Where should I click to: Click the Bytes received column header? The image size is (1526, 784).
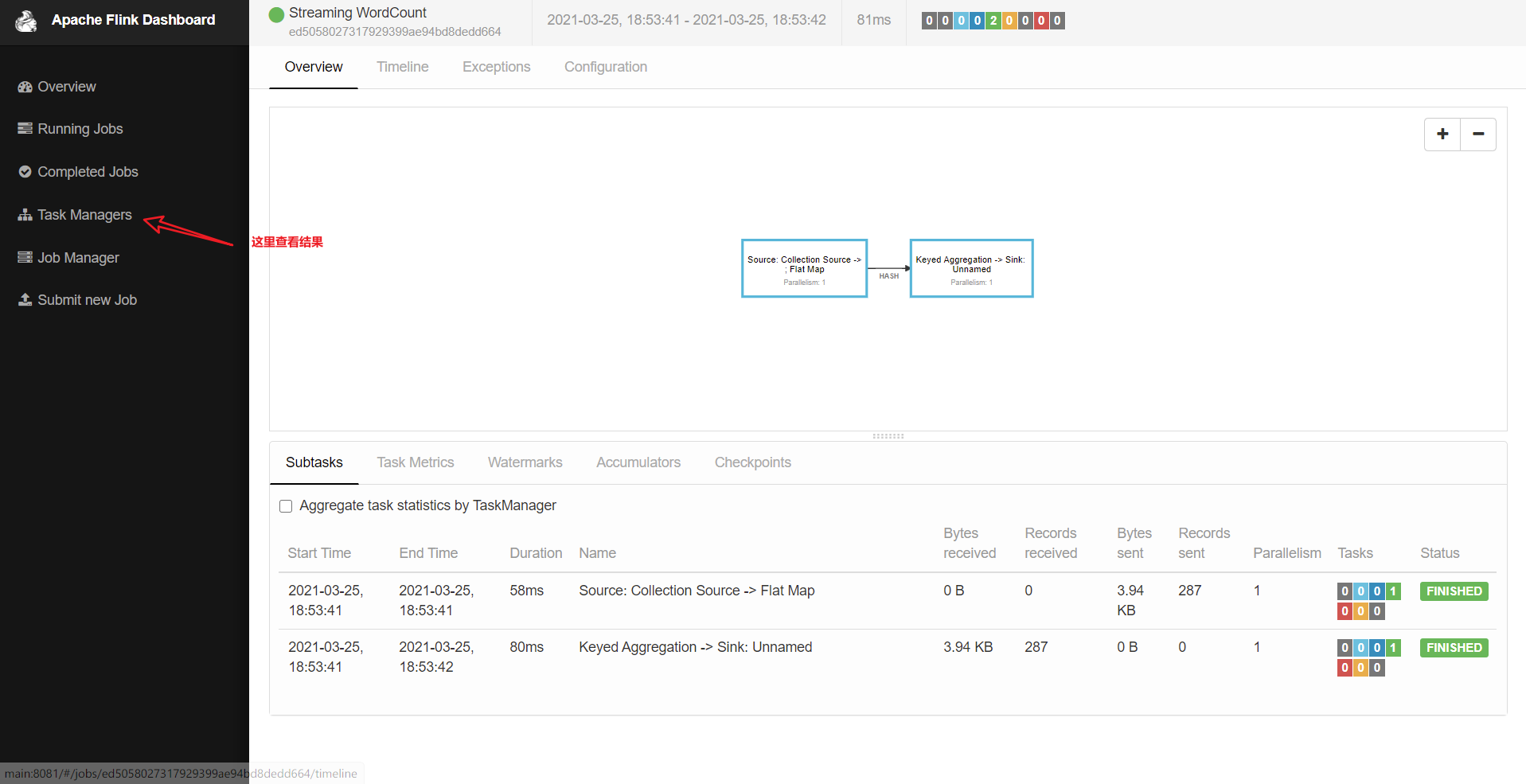[970, 543]
